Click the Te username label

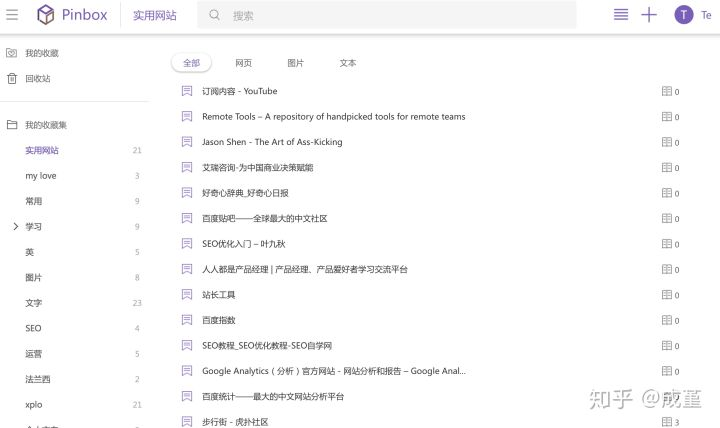706,15
